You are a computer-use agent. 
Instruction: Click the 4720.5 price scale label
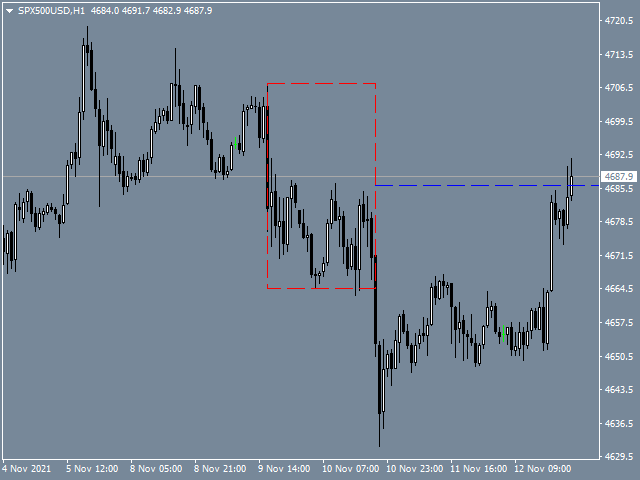click(619, 20)
